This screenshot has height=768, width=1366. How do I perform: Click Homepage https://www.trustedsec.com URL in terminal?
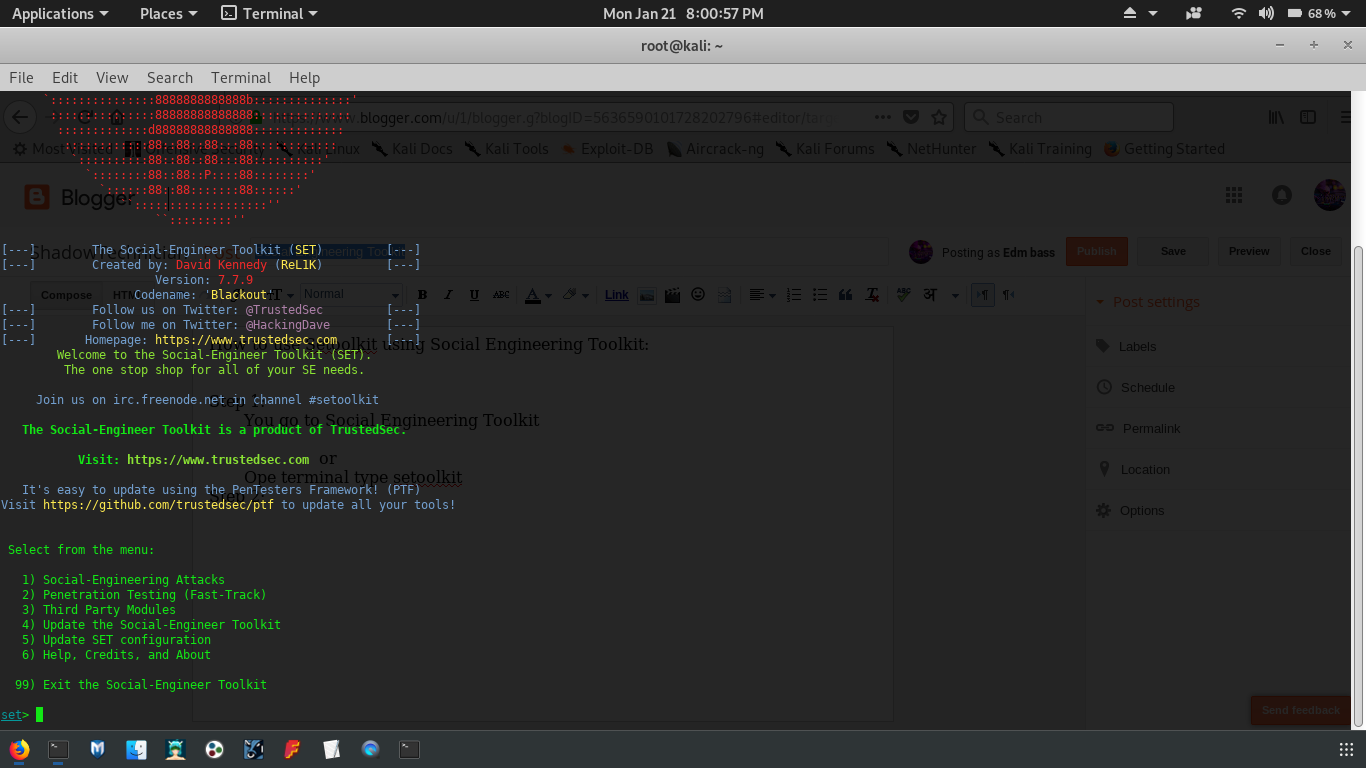click(246, 340)
